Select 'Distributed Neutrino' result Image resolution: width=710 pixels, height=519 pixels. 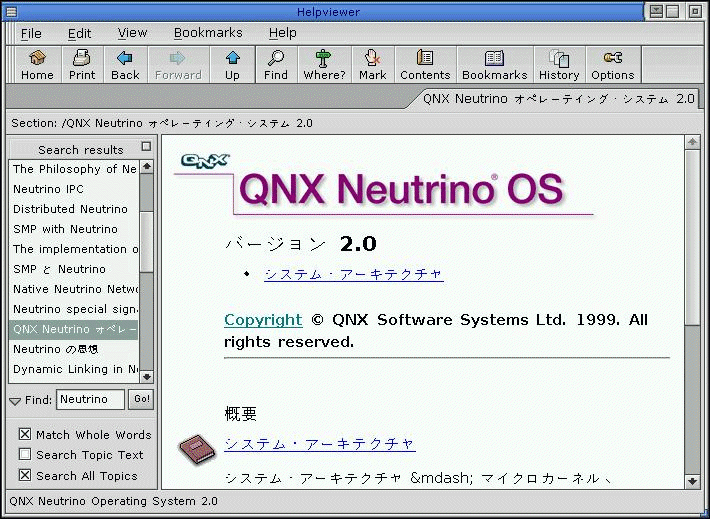tap(74, 209)
